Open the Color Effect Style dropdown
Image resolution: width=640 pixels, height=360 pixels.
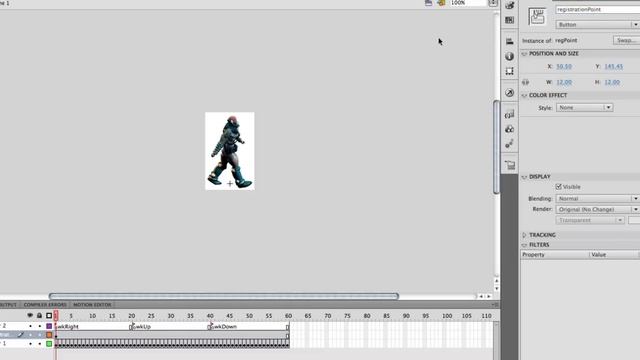(x=584, y=108)
